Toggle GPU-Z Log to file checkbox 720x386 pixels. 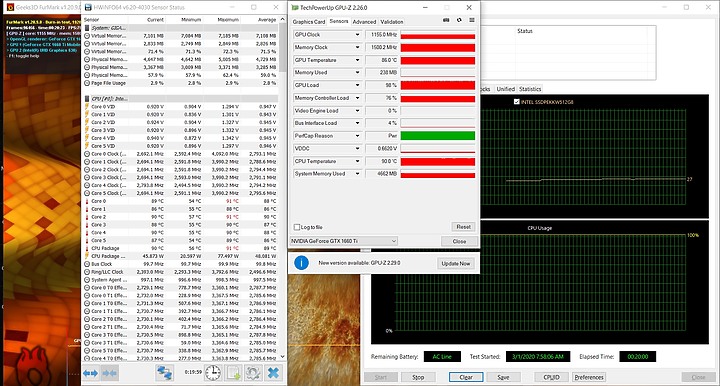tap(297, 227)
